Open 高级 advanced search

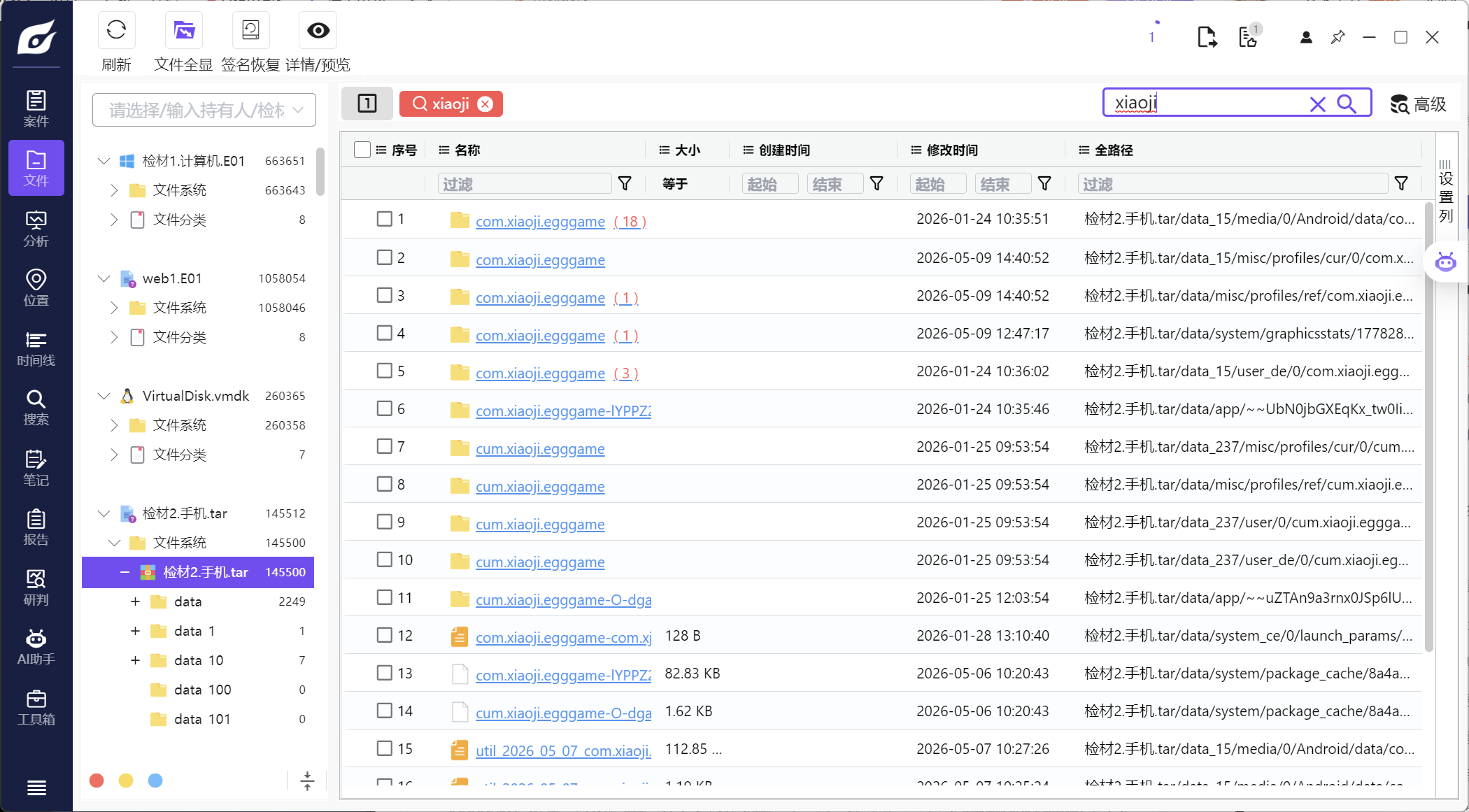[x=1418, y=104]
